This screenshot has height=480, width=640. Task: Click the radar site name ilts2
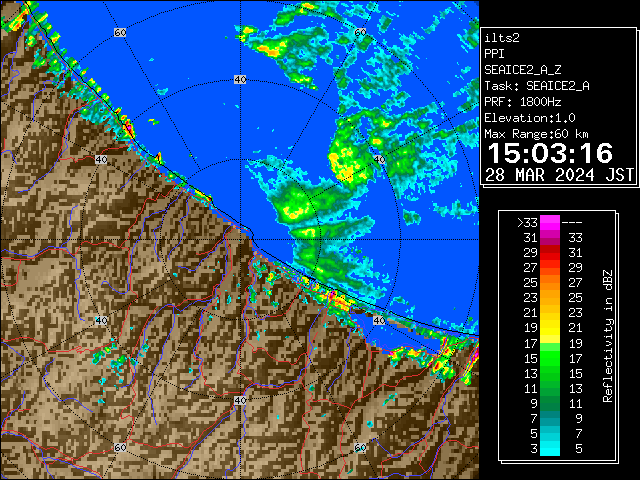coord(502,38)
